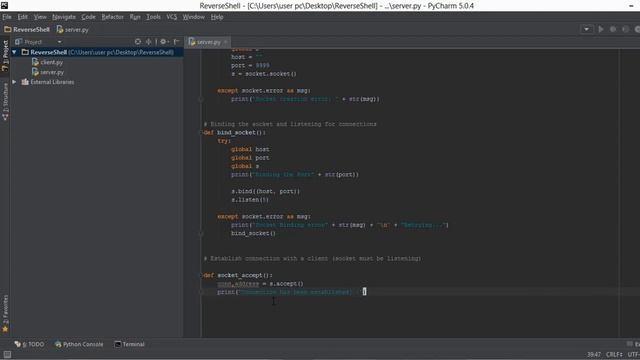Viewport: 640px width, 360px height.
Task: Click the CRLF line separator status
Action: click(614, 354)
